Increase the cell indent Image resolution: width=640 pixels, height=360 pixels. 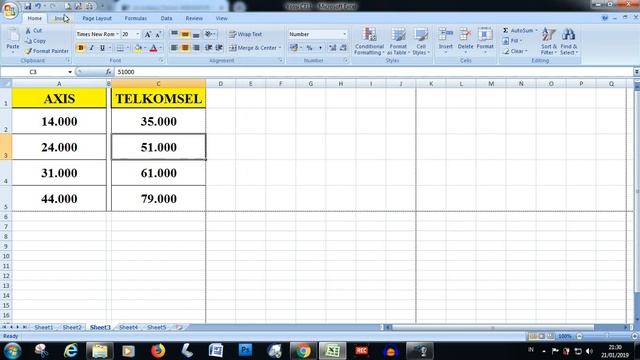219,48
